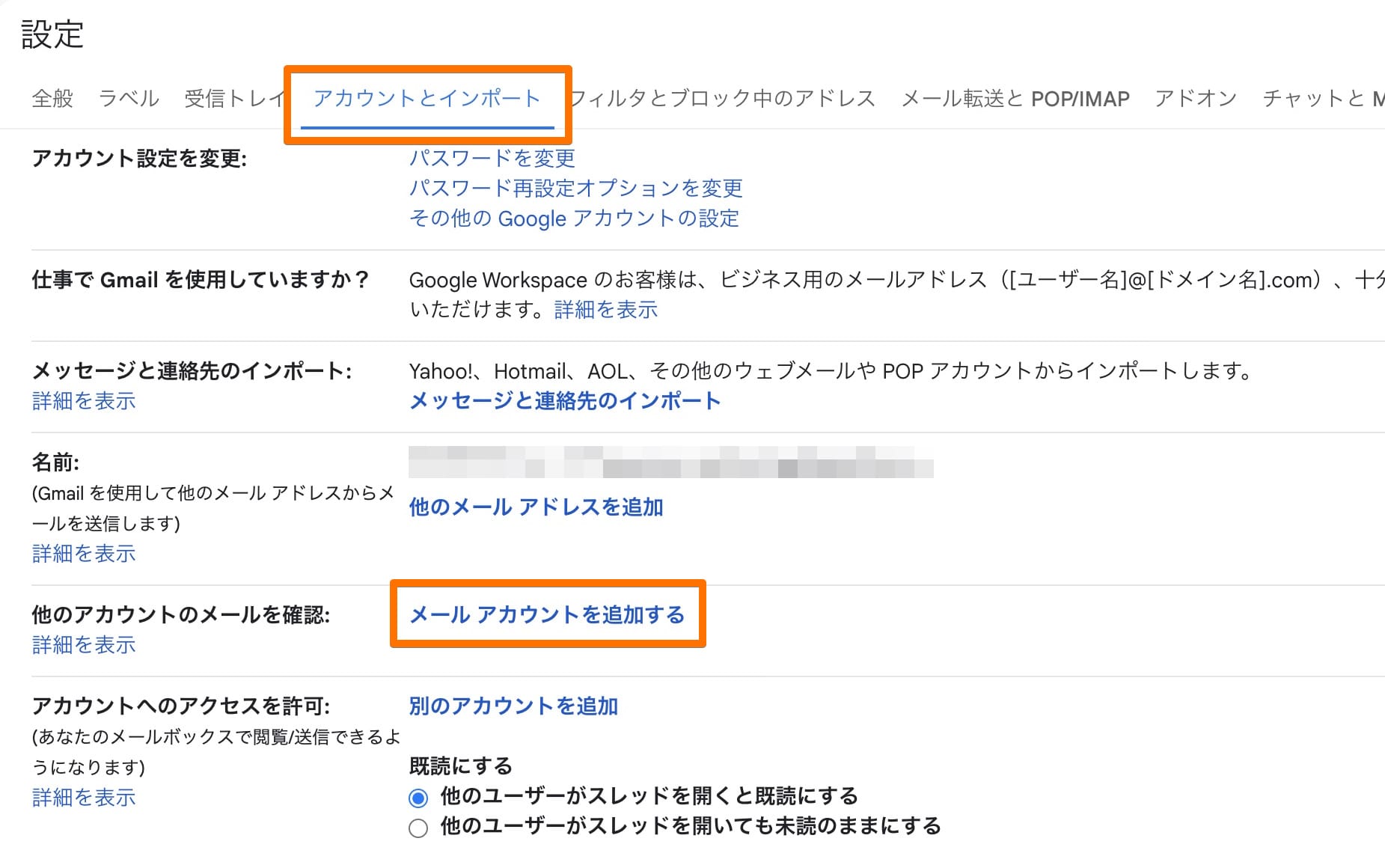Open the アカウントとインポート tab
1385x868 pixels.
pos(428,97)
